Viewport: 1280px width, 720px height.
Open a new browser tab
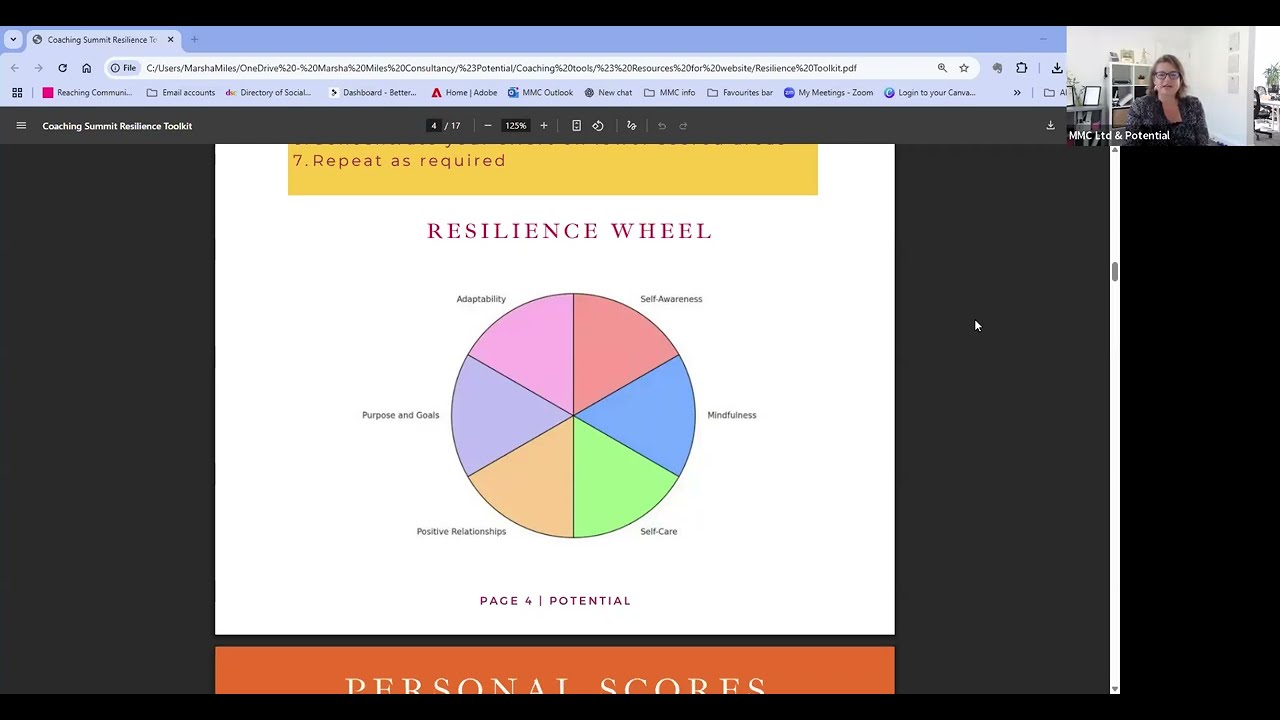(x=194, y=40)
